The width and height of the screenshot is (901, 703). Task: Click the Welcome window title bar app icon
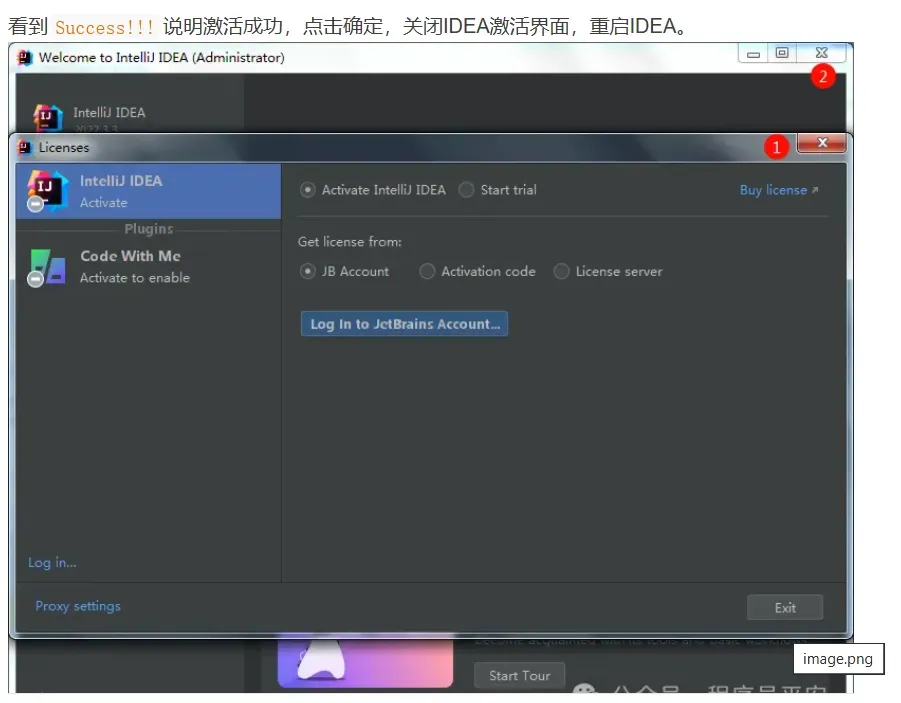(x=25, y=57)
